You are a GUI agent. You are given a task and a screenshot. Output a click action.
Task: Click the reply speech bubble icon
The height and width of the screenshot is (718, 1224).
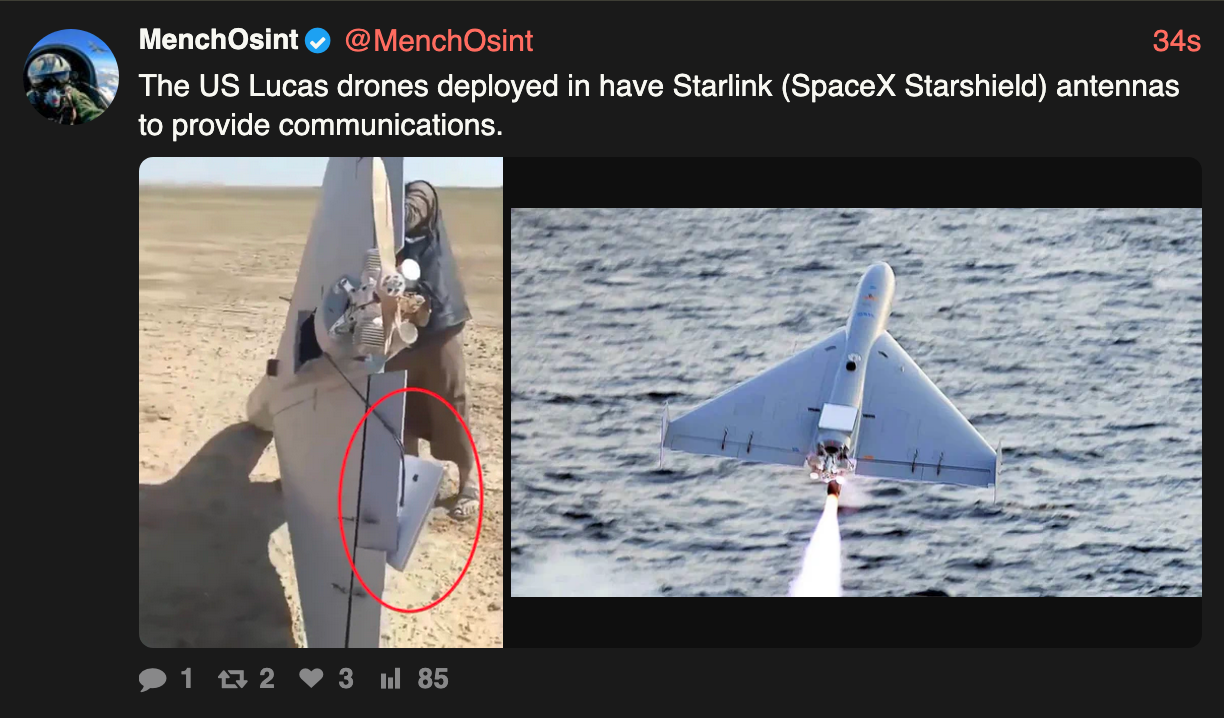pos(153,680)
